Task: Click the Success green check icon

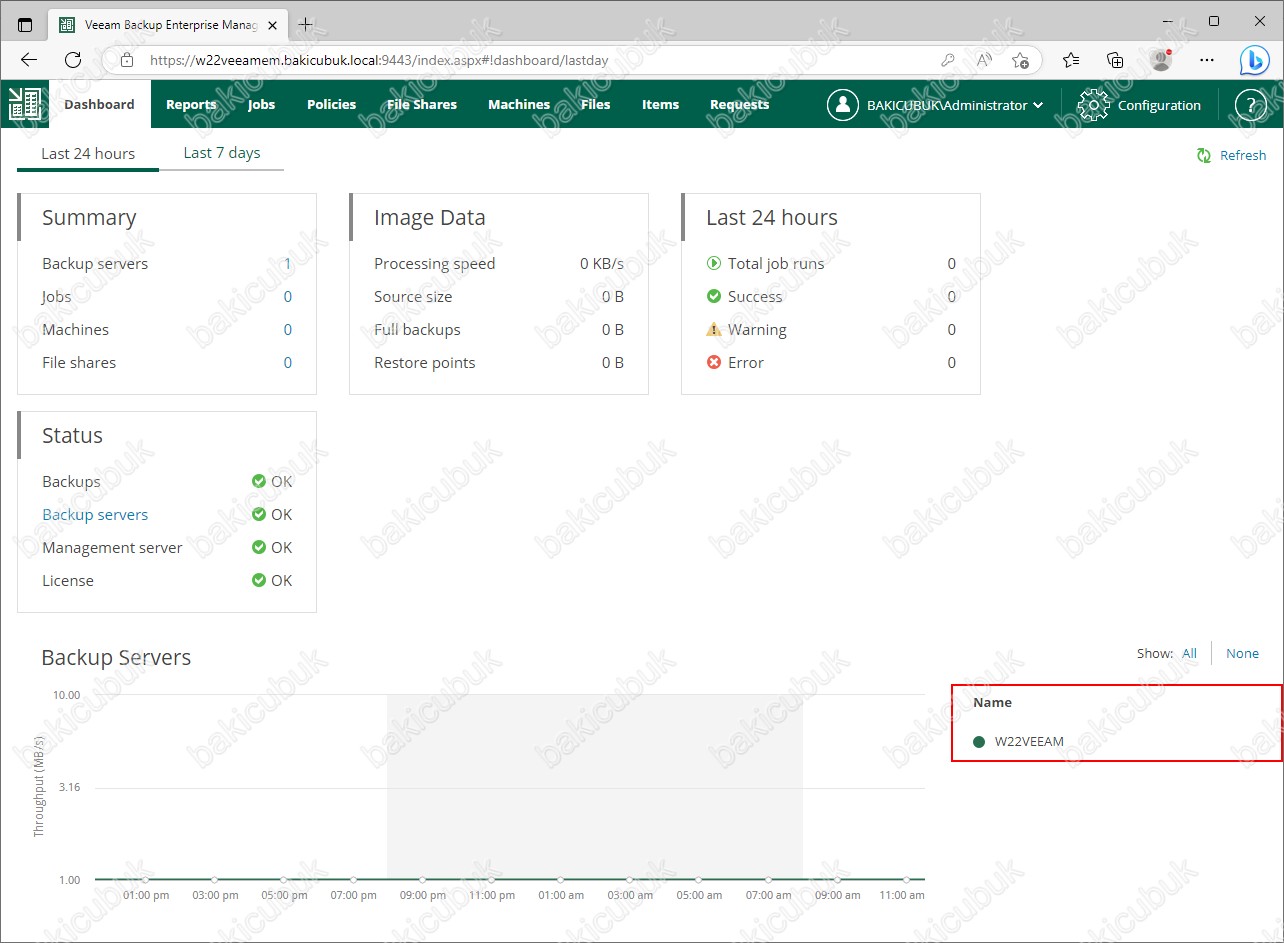Action: [713, 296]
